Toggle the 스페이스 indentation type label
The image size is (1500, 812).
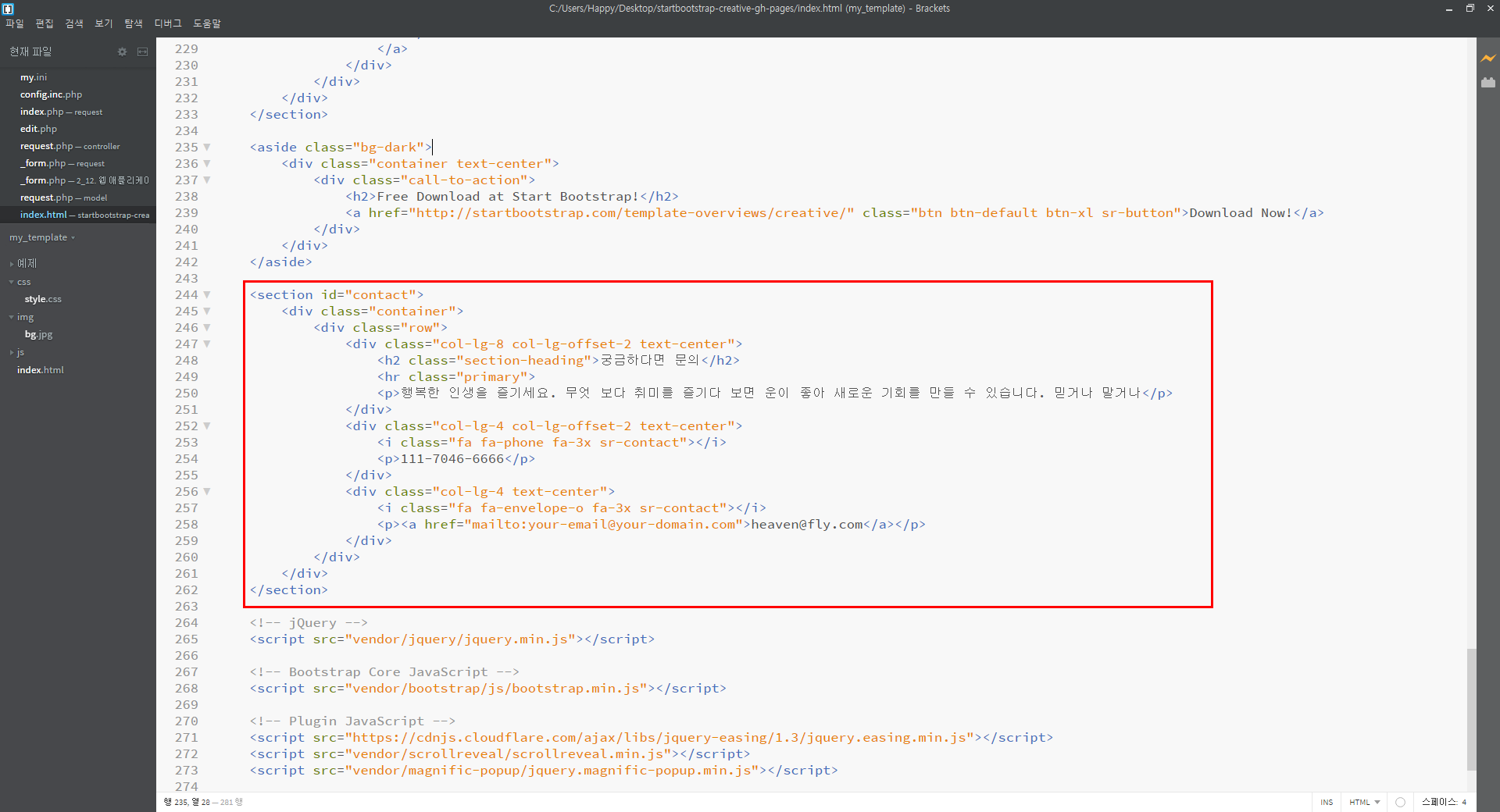(x=1440, y=802)
